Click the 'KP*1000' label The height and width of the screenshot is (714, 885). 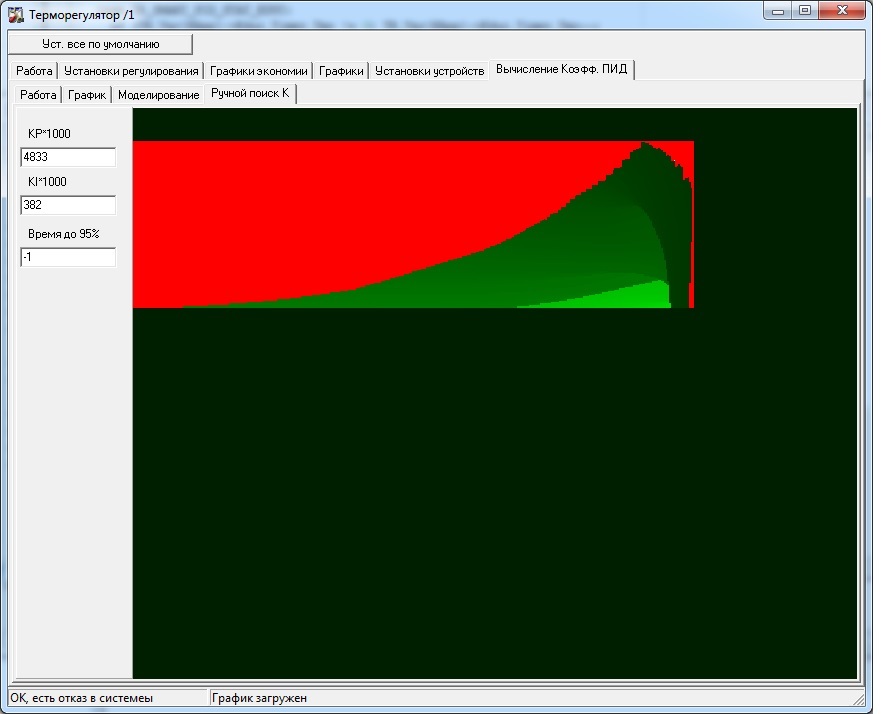click(x=49, y=134)
